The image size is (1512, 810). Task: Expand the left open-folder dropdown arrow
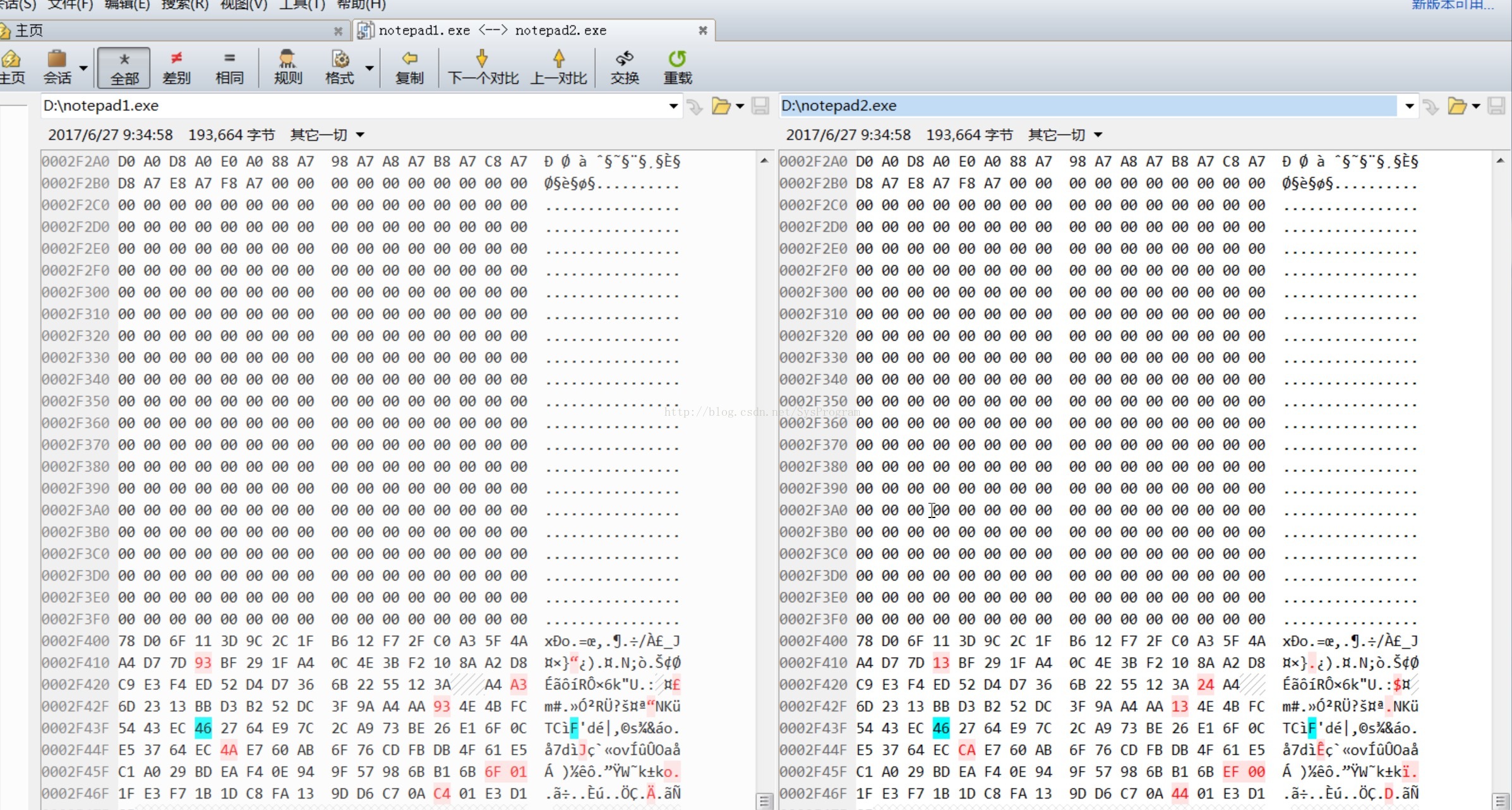click(740, 106)
